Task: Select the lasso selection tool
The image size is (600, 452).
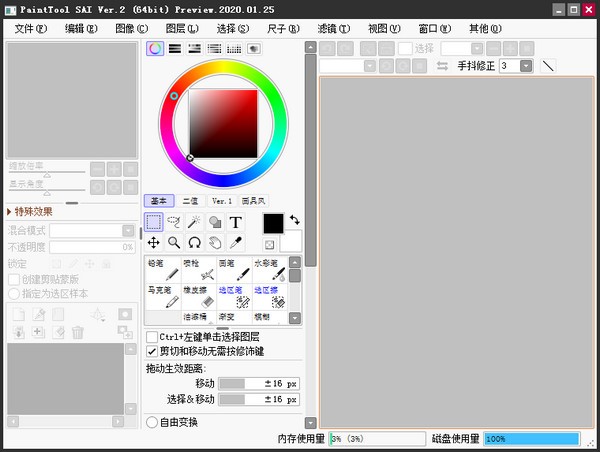Action: point(174,222)
